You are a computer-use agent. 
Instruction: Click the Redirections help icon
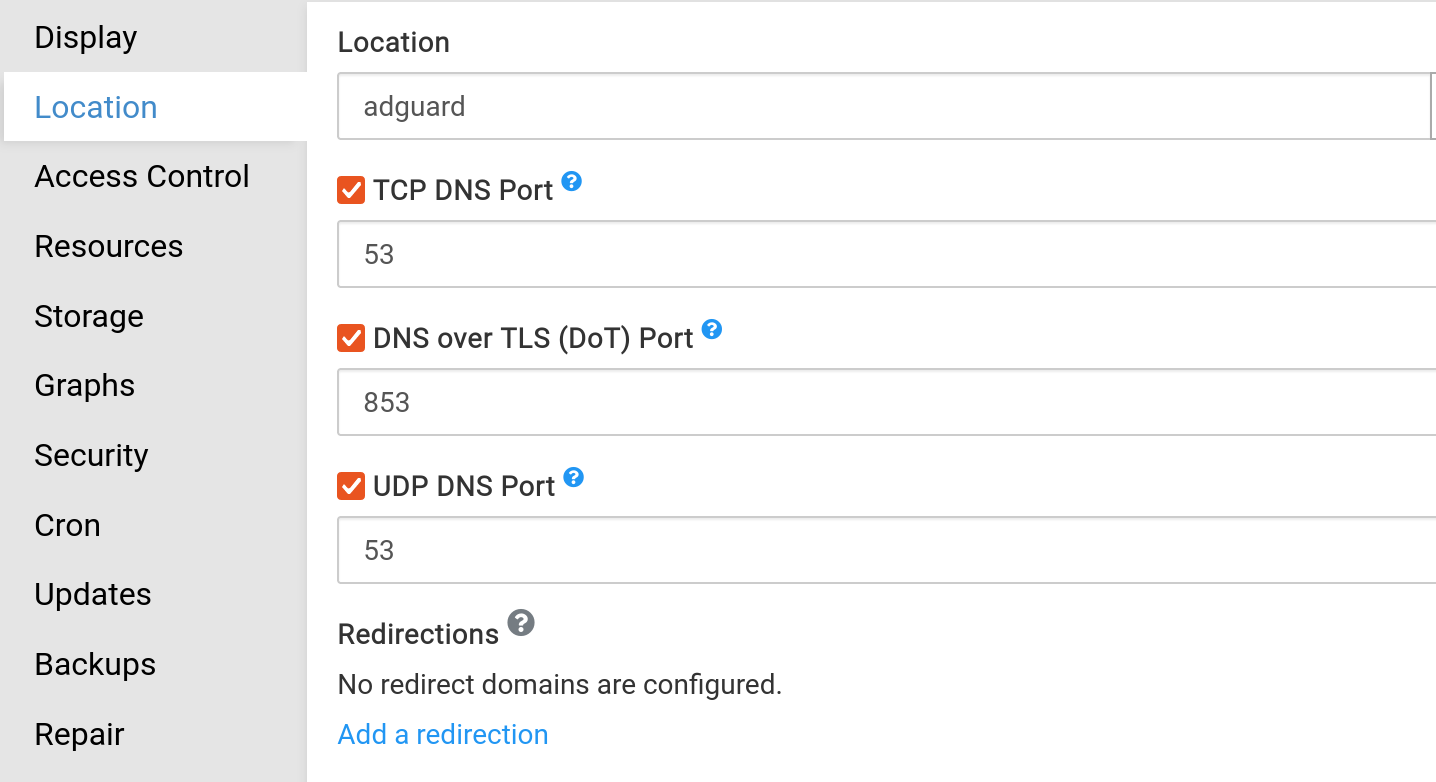[521, 624]
